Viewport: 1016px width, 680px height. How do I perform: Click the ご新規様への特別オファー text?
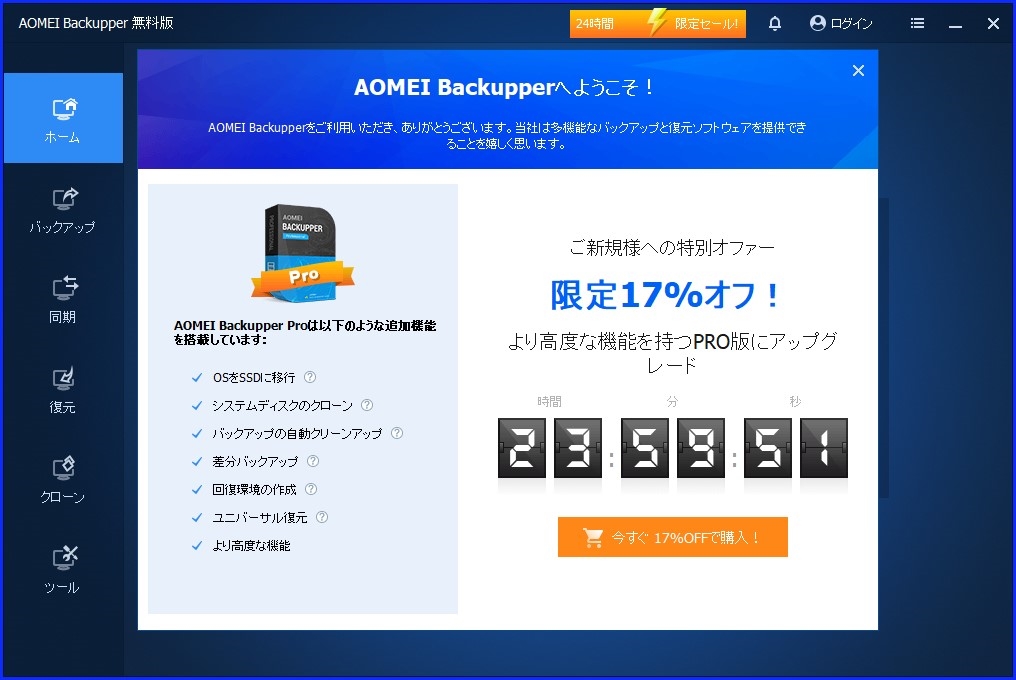click(672, 248)
